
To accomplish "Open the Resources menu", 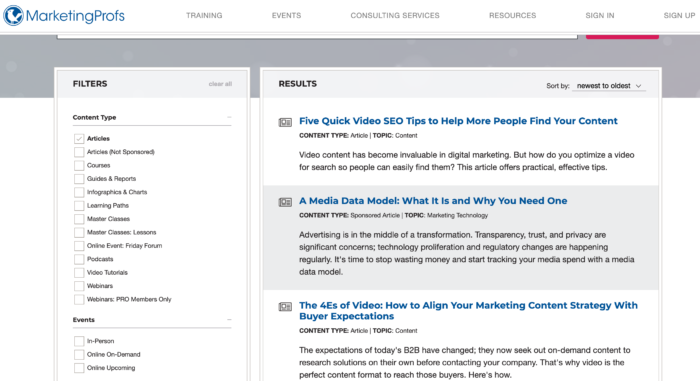I will [512, 16].
